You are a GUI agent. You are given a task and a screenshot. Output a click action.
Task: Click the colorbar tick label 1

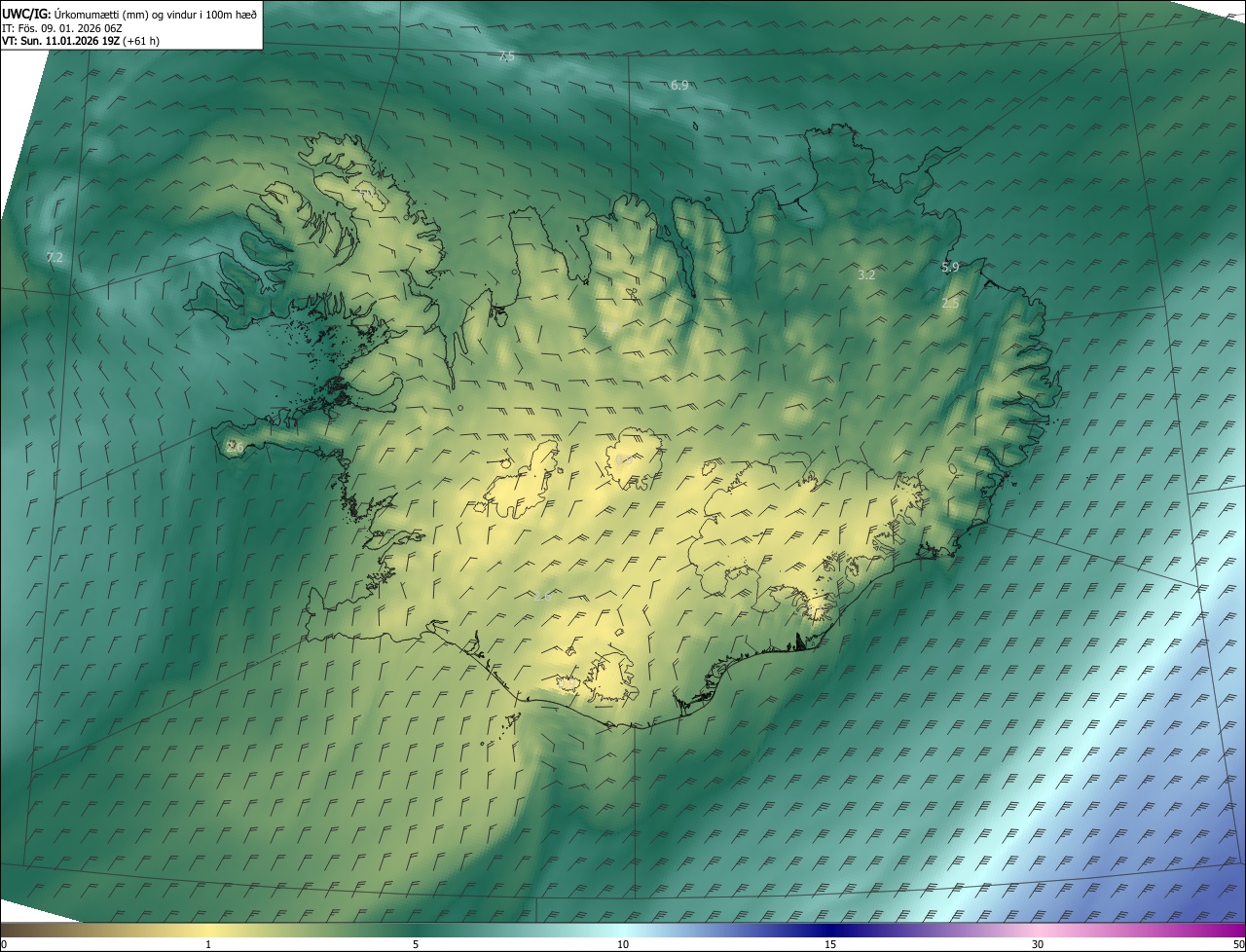(x=208, y=944)
